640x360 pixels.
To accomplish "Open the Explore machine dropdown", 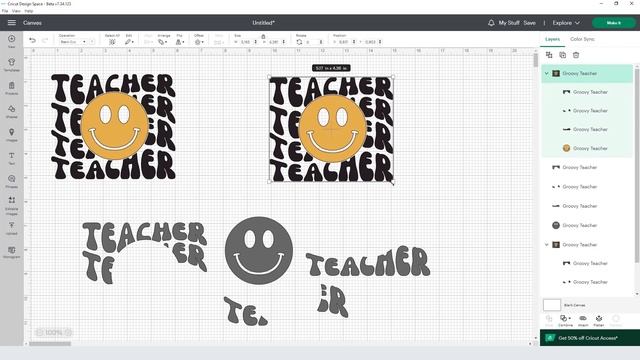I will [x=566, y=23].
